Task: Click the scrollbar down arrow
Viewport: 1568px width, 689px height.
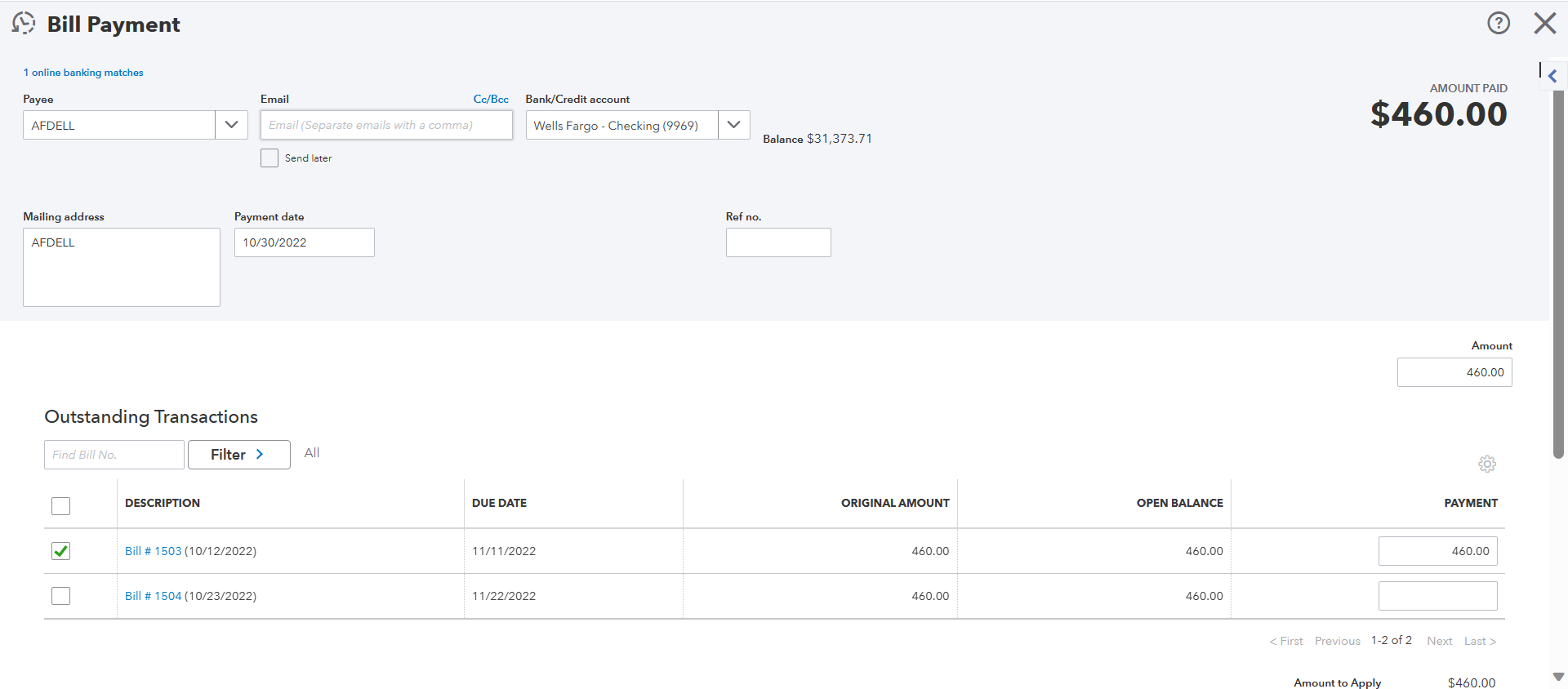Action: tap(1558, 677)
